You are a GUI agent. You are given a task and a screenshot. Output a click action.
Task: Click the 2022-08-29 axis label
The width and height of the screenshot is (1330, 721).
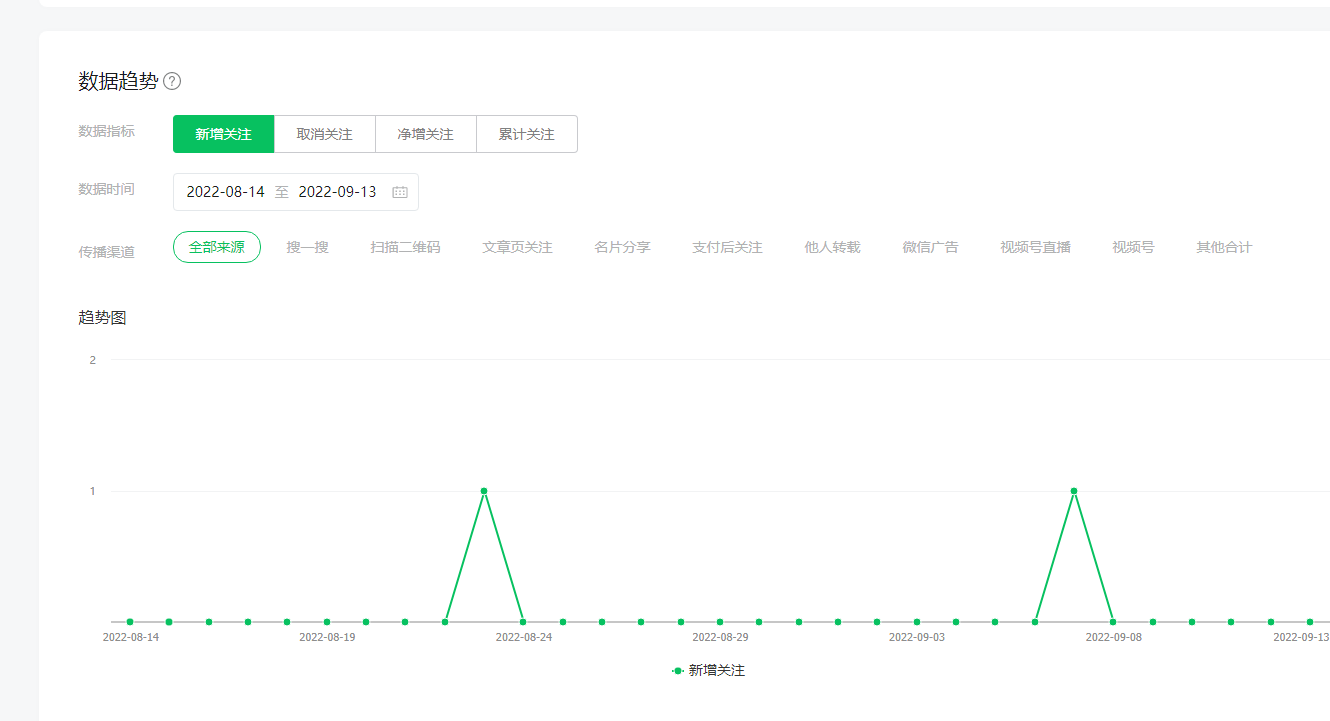coord(720,637)
